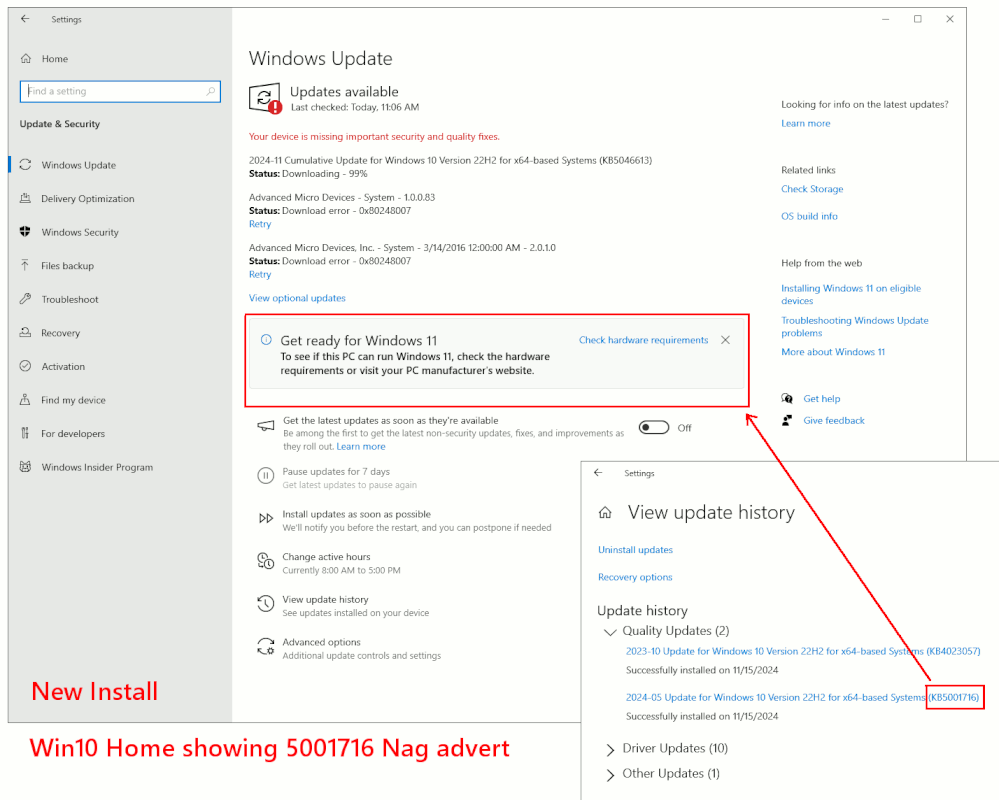
Task: Click Recovery options link in update history
Action: [635, 577]
